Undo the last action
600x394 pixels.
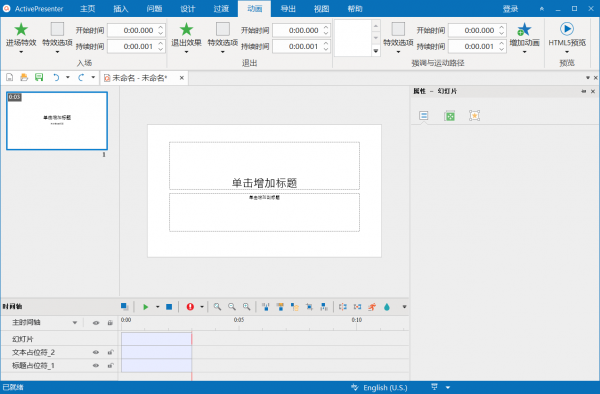tap(56, 78)
